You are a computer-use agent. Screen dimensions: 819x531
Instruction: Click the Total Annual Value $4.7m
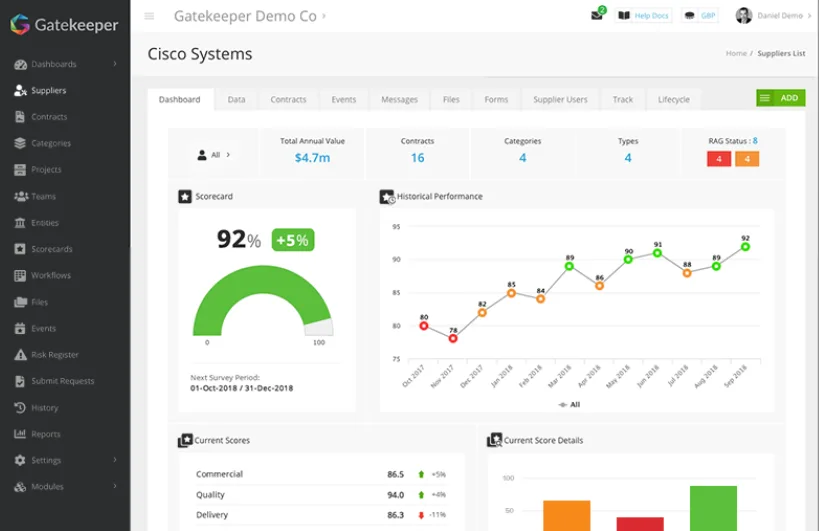[312, 158]
